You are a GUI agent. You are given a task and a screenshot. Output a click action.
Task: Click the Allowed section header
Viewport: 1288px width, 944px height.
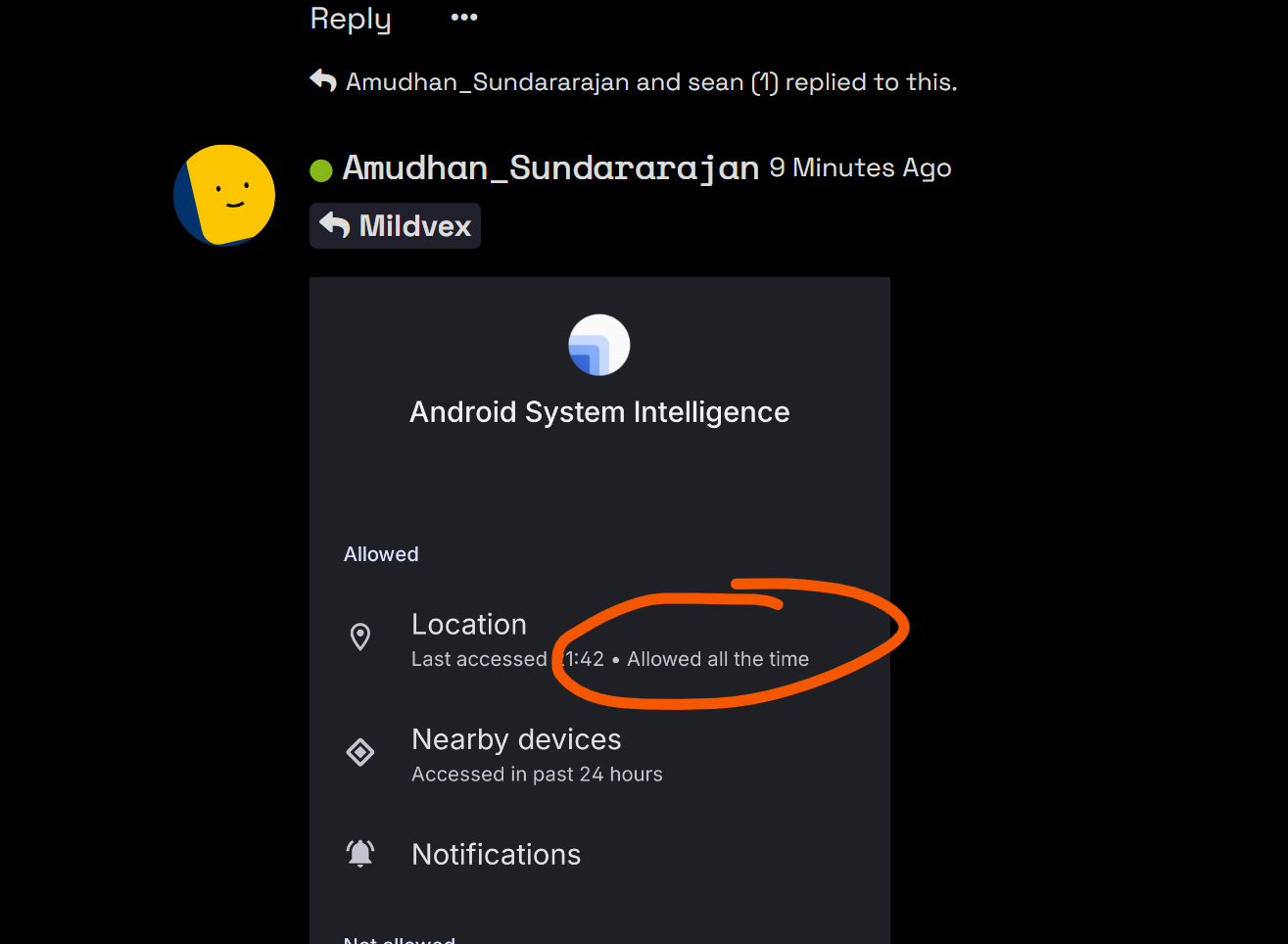click(381, 554)
